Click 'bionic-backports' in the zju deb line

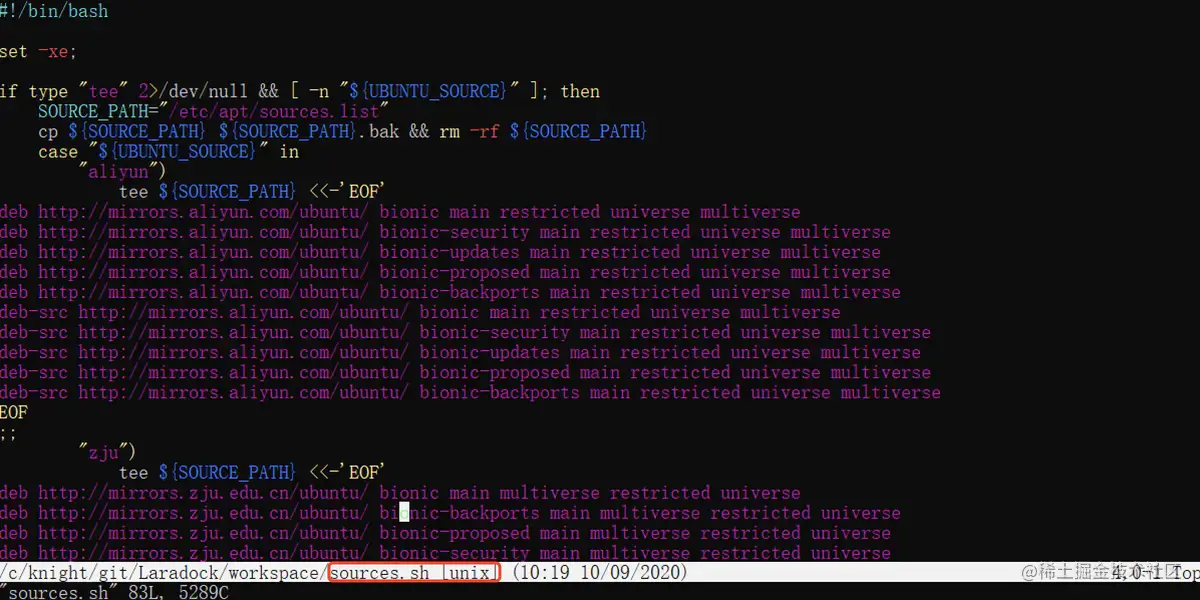(459, 512)
